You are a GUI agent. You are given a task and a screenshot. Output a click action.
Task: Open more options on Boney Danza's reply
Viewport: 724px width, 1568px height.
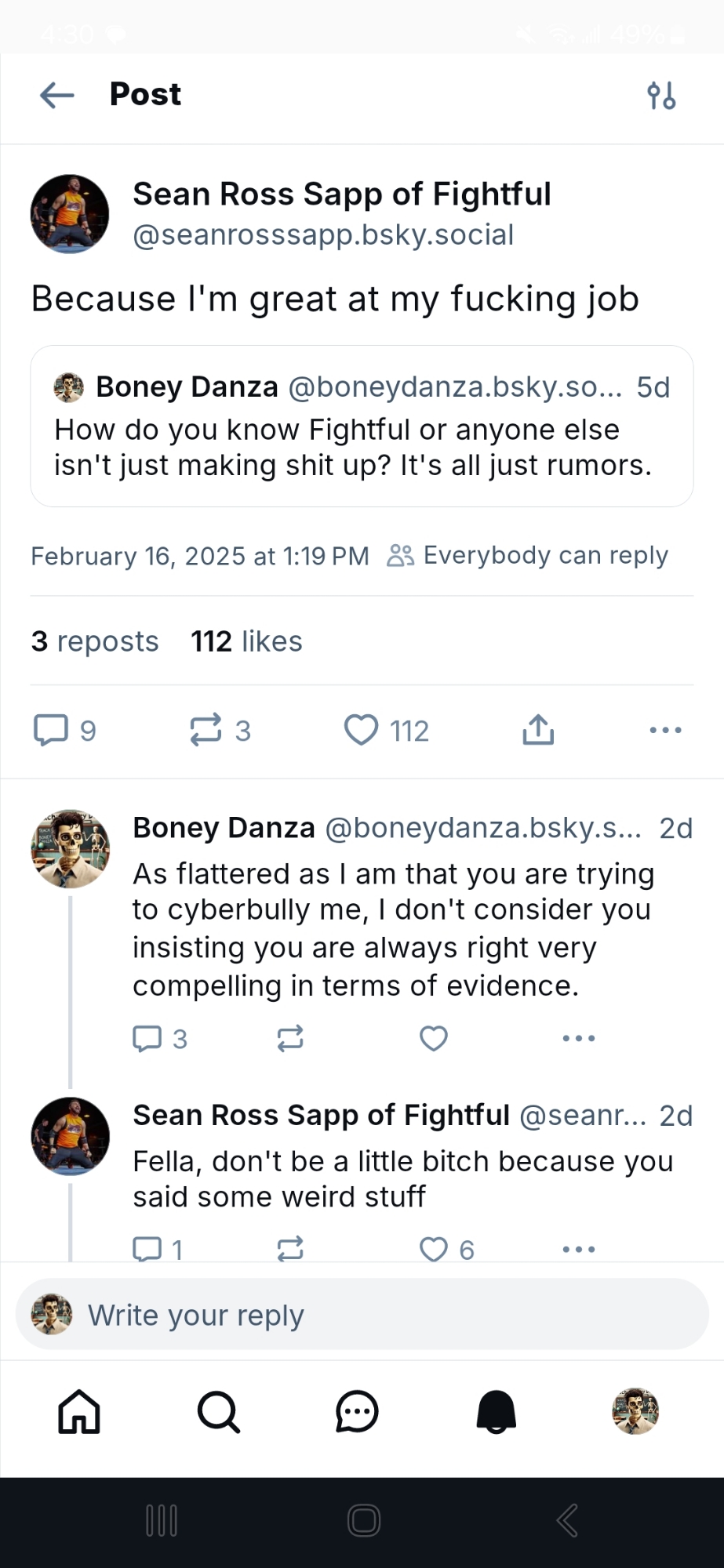point(579,1038)
